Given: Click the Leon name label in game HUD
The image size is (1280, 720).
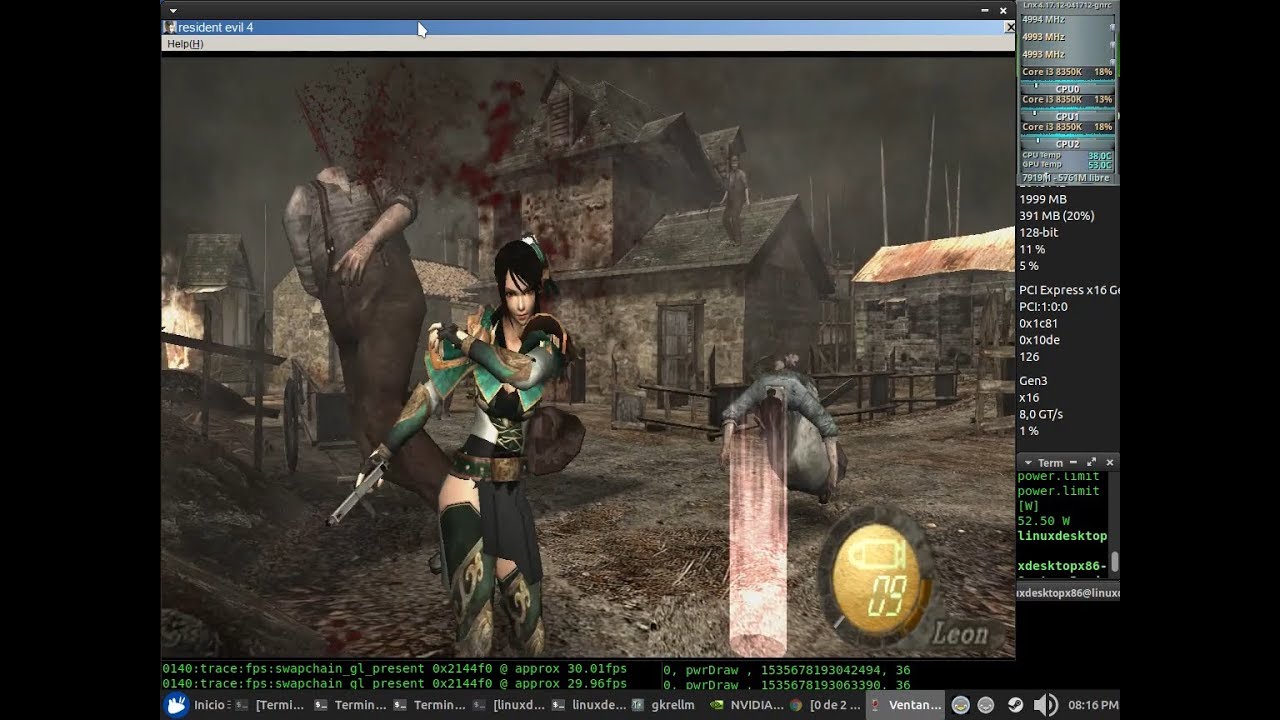Looking at the screenshot, I should pyautogui.click(x=960, y=632).
